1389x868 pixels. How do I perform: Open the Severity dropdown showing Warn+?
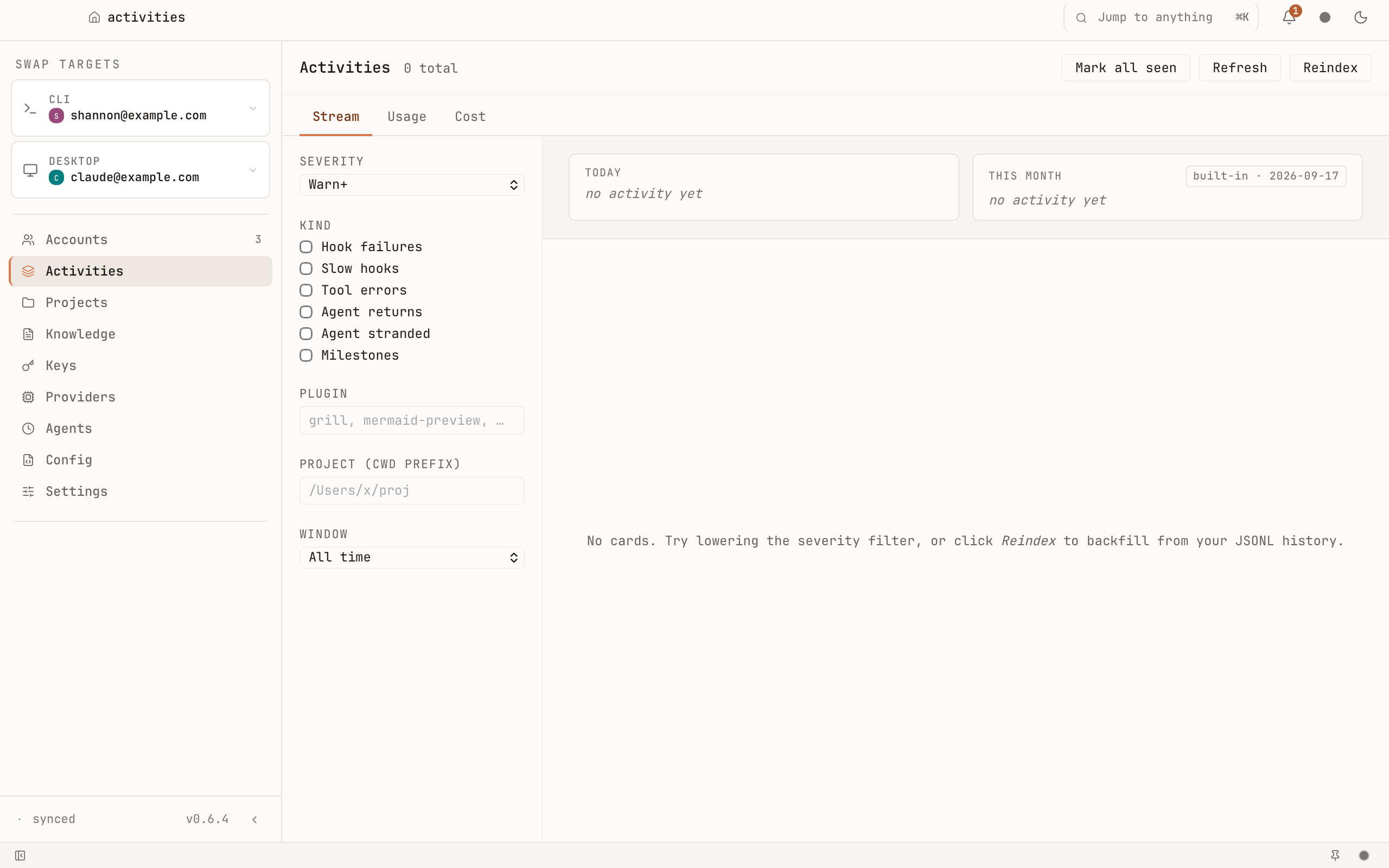point(411,185)
